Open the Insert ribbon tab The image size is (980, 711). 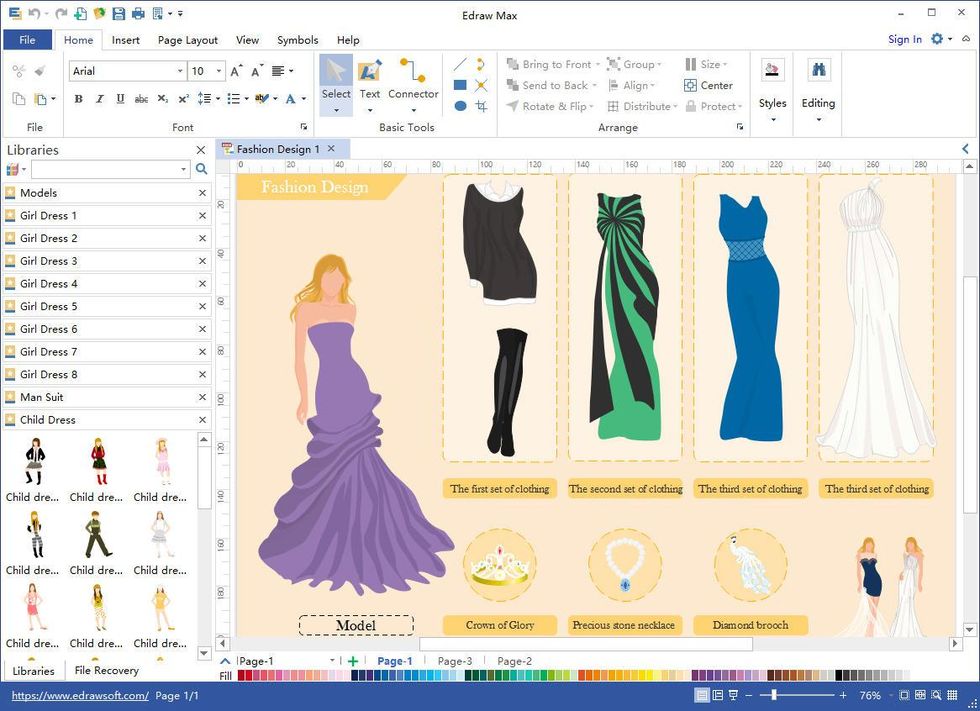[126, 40]
